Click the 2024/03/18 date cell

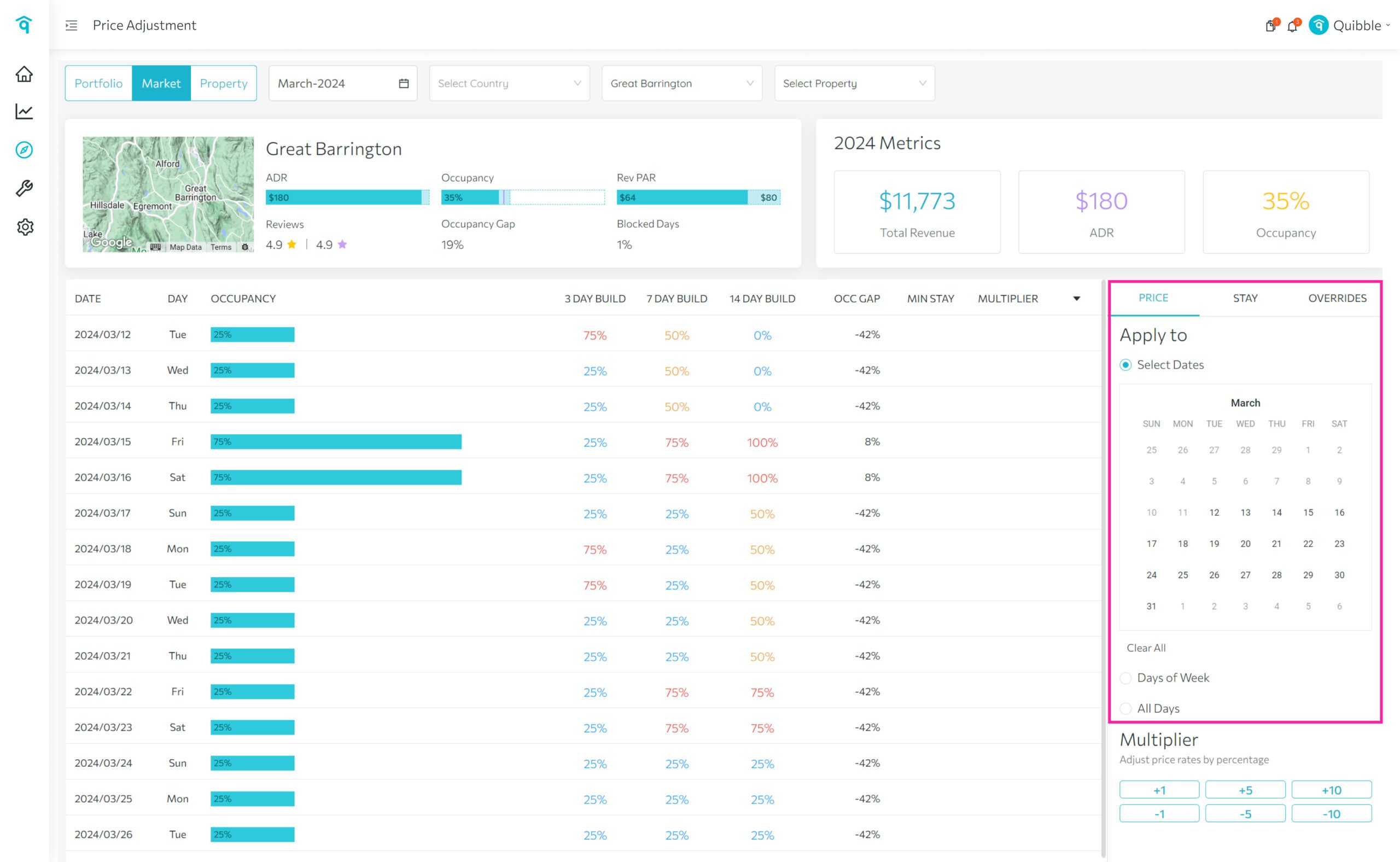click(103, 549)
